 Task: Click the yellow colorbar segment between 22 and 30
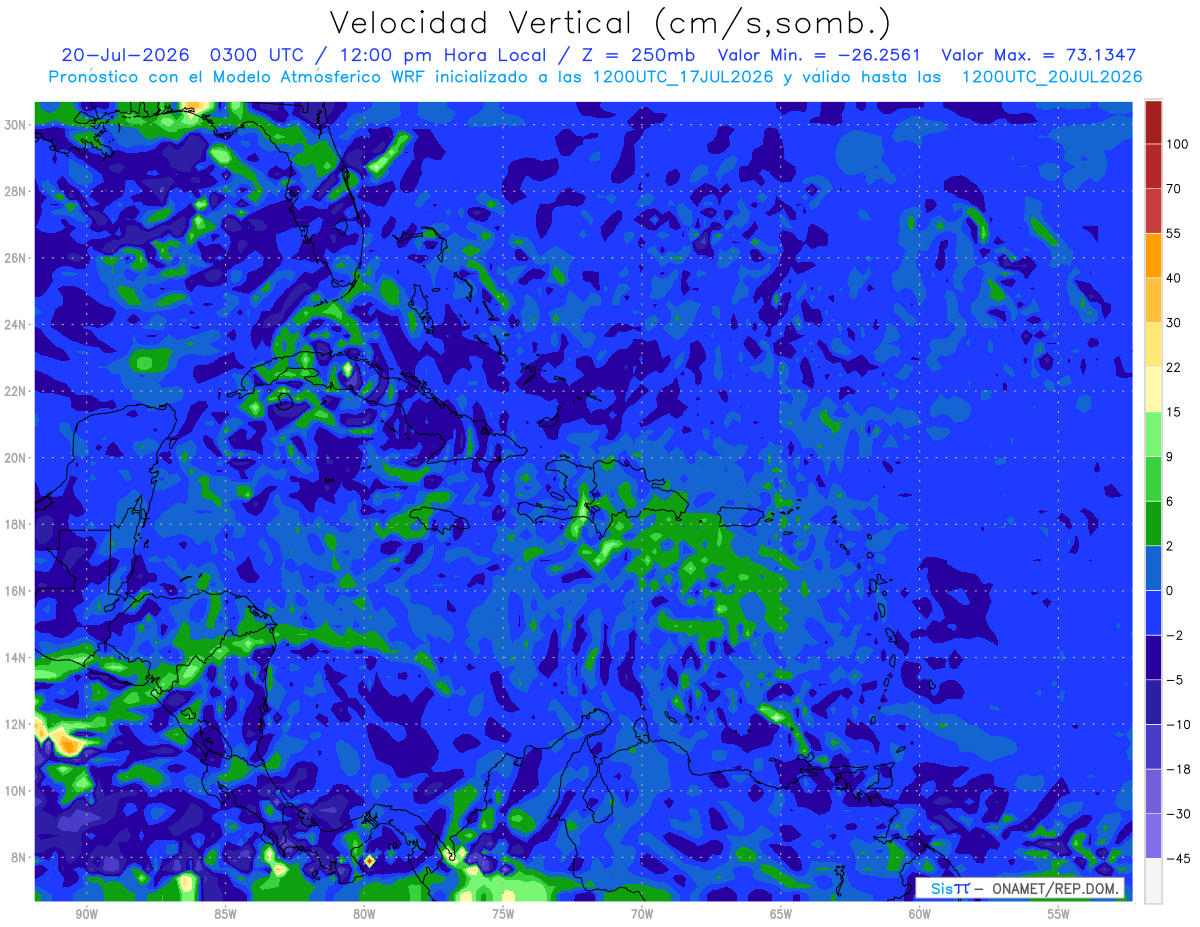click(1153, 344)
